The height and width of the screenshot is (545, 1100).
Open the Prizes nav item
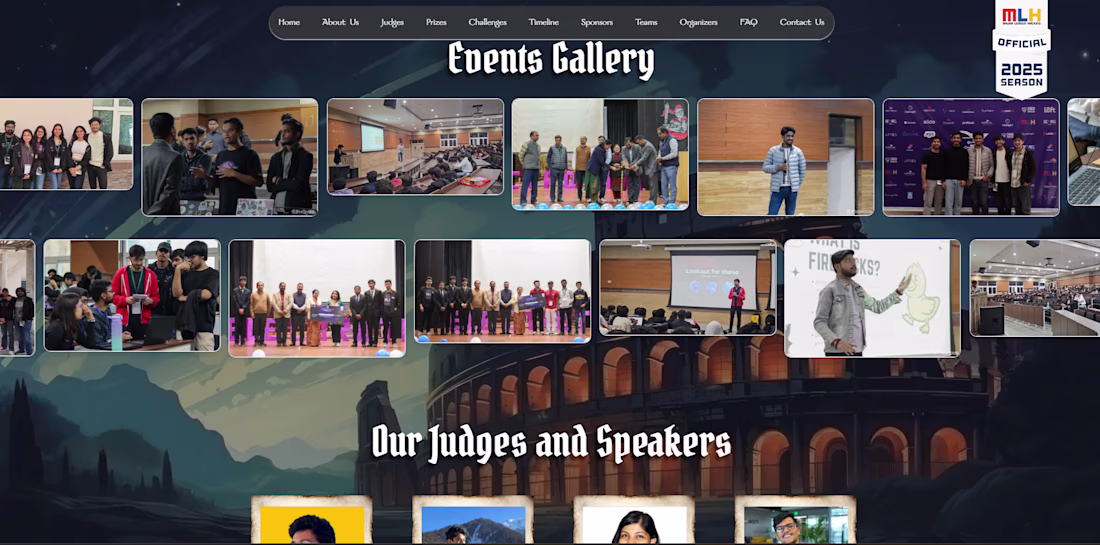[x=436, y=22]
